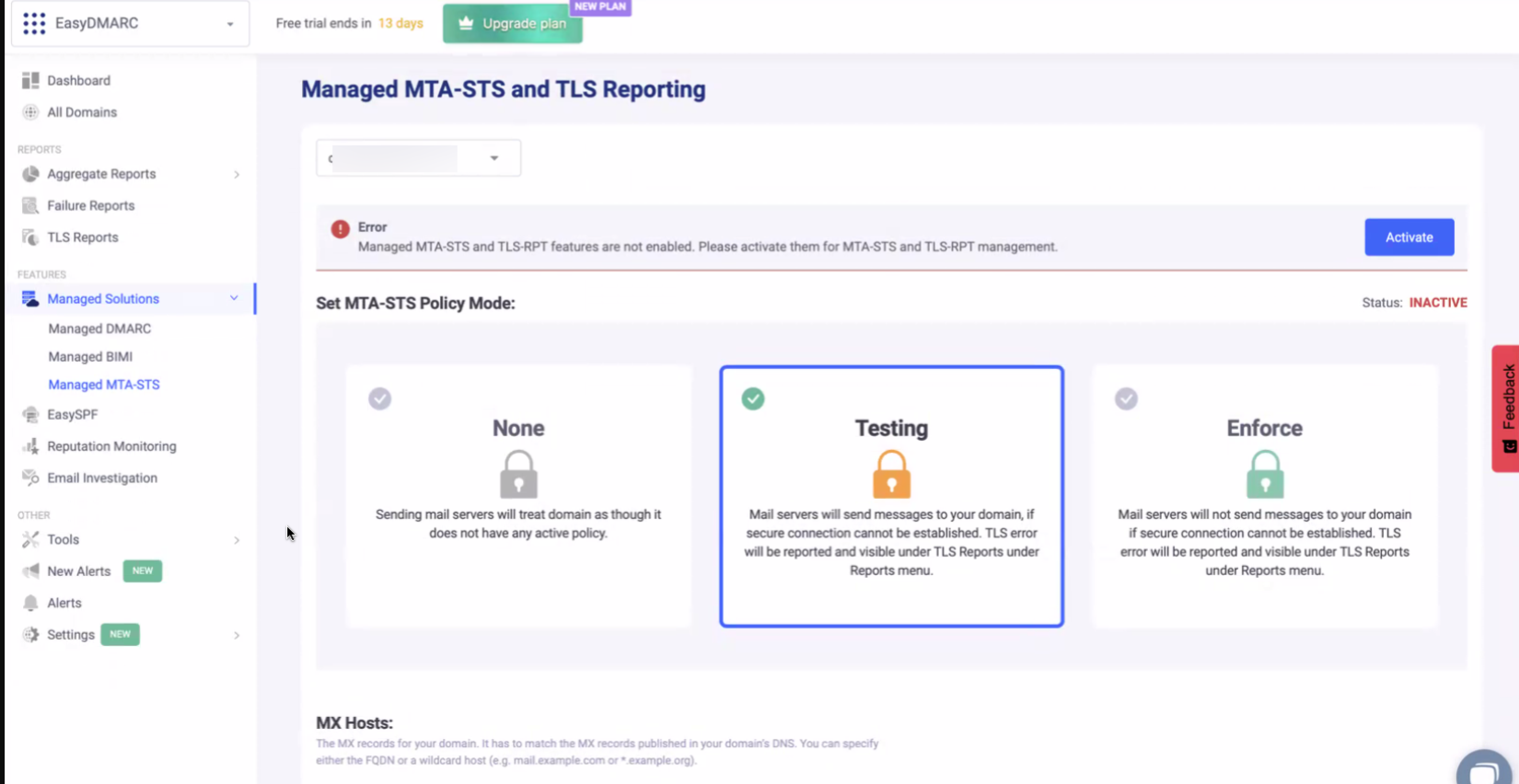Expand the Tools submenu arrow

click(x=237, y=540)
